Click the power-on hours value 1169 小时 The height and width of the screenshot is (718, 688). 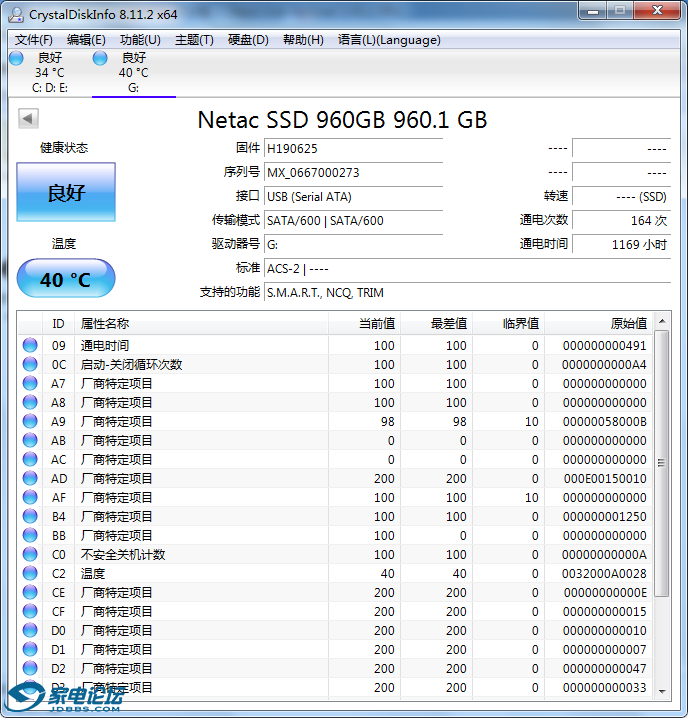click(621, 245)
